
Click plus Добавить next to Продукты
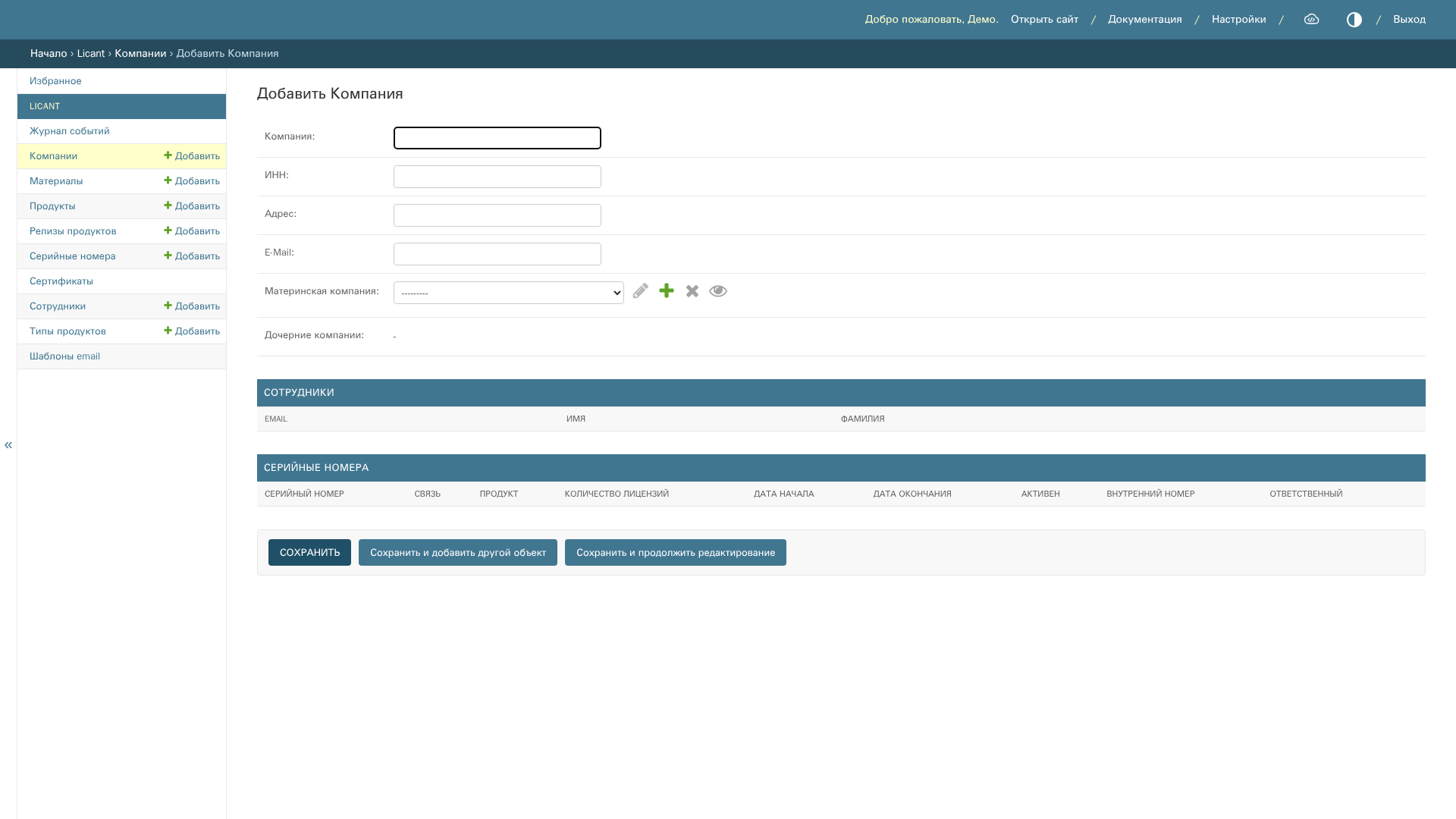(x=192, y=206)
